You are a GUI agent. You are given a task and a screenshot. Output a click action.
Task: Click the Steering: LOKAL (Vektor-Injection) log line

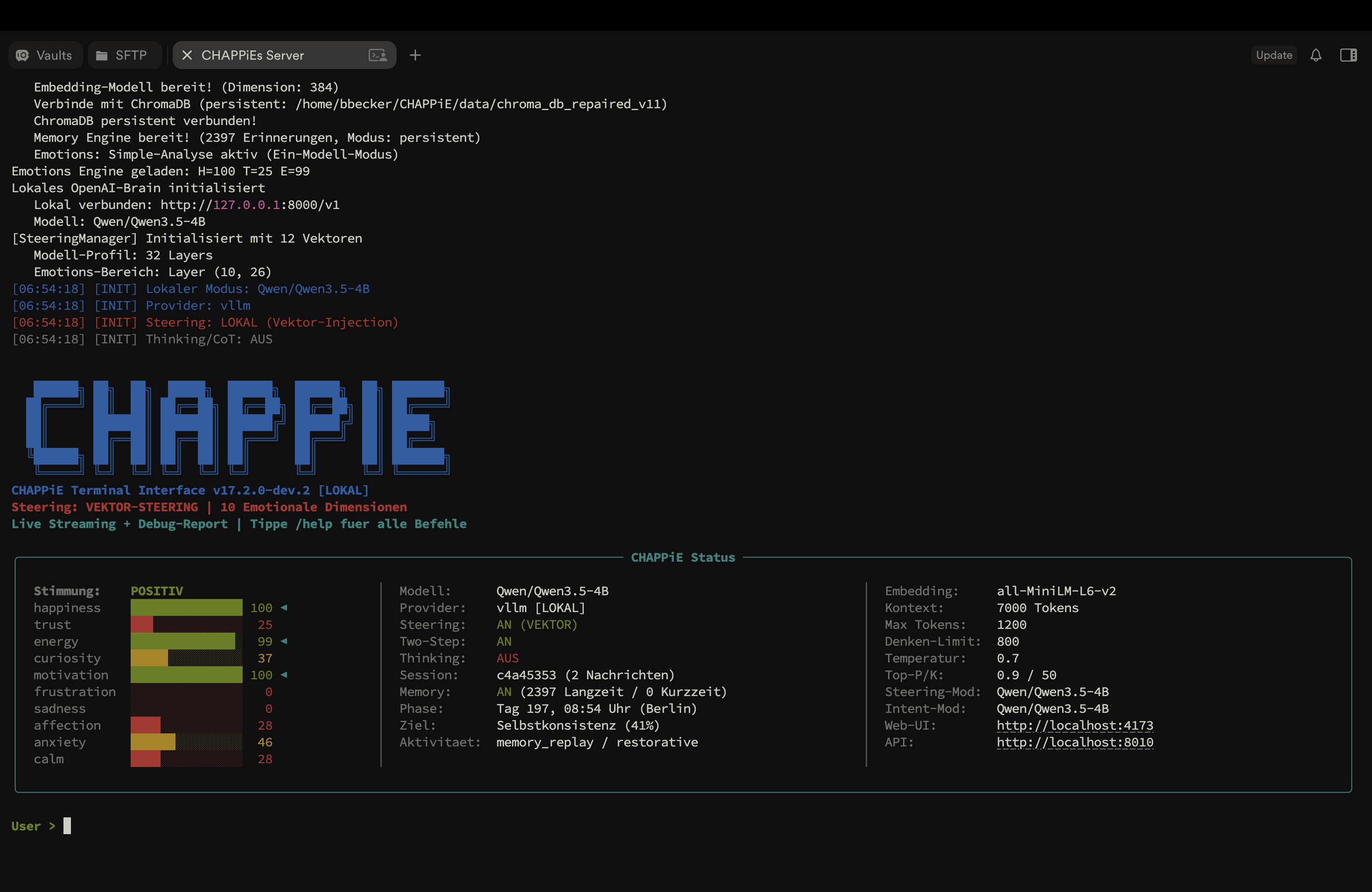[205, 322]
